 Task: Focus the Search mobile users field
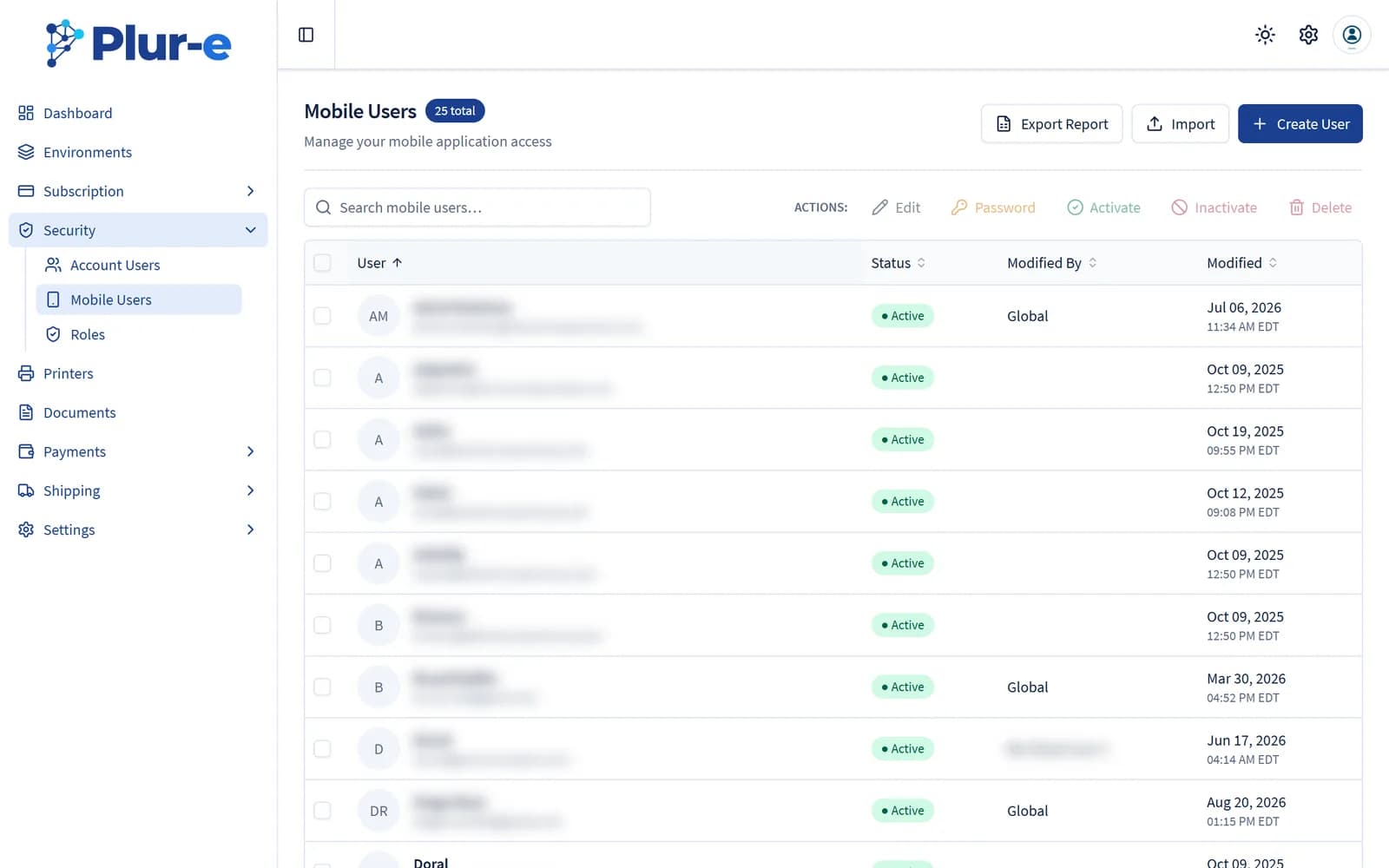pyautogui.click(x=477, y=207)
